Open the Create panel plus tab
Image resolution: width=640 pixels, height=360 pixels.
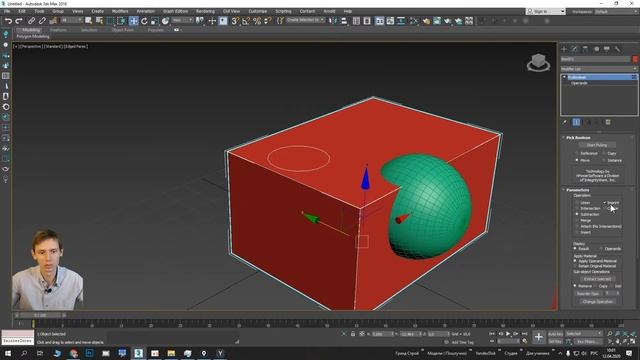(x=564, y=49)
